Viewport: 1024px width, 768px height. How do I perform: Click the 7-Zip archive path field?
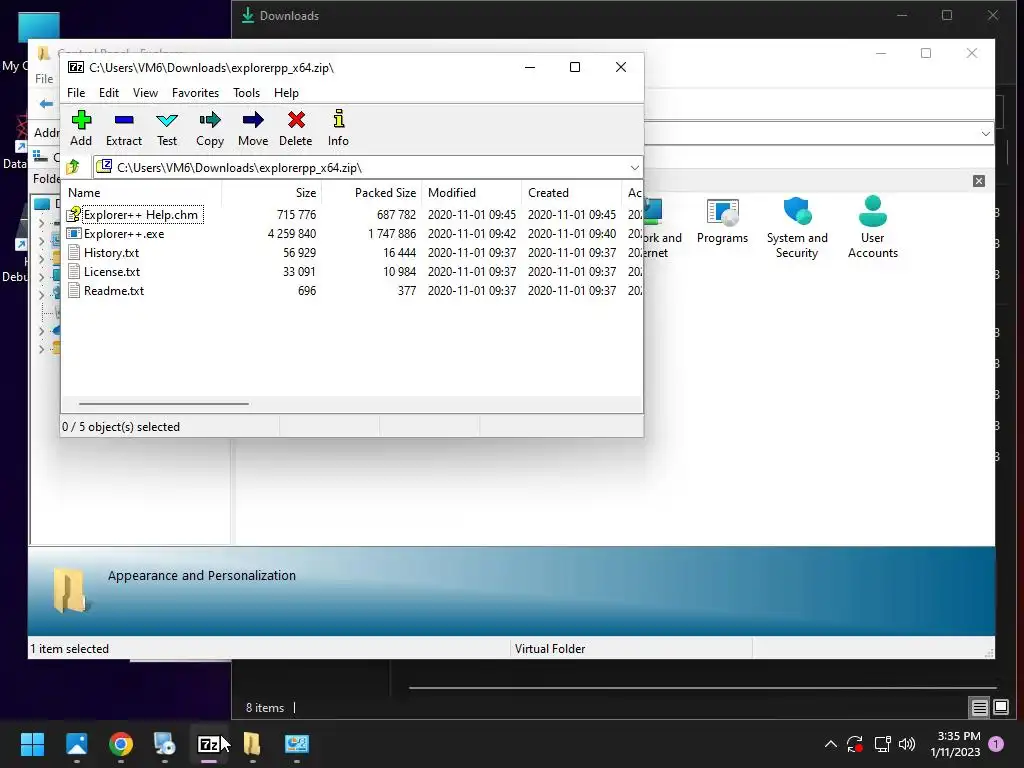click(360, 168)
